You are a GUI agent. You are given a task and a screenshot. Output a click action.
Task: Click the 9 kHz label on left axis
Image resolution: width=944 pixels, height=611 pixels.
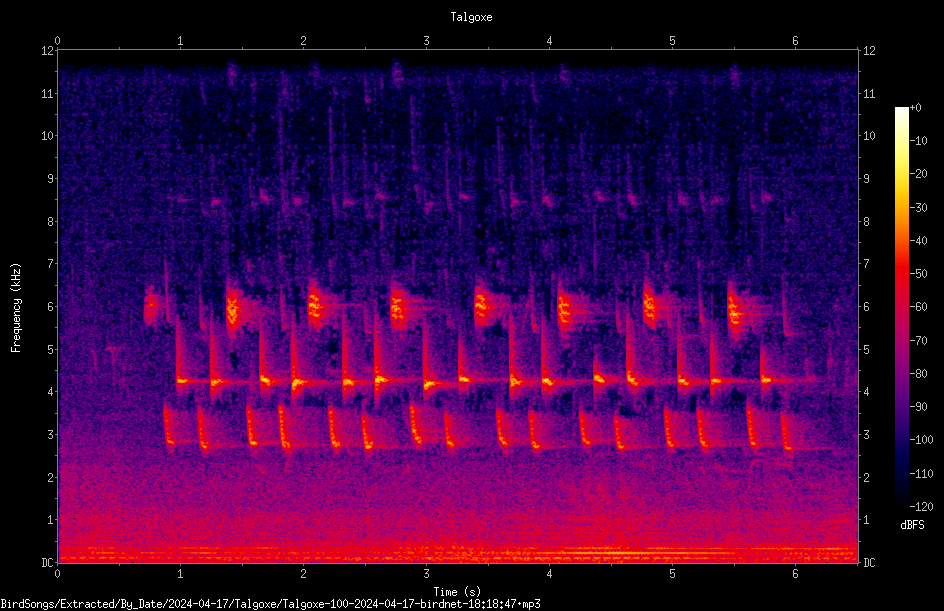click(51, 179)
